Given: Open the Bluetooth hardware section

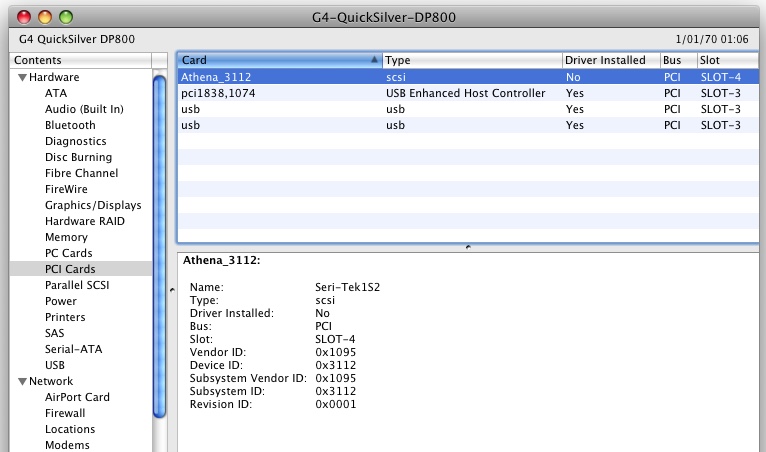Looking at the screenshot, I should [x=70, y=125].
